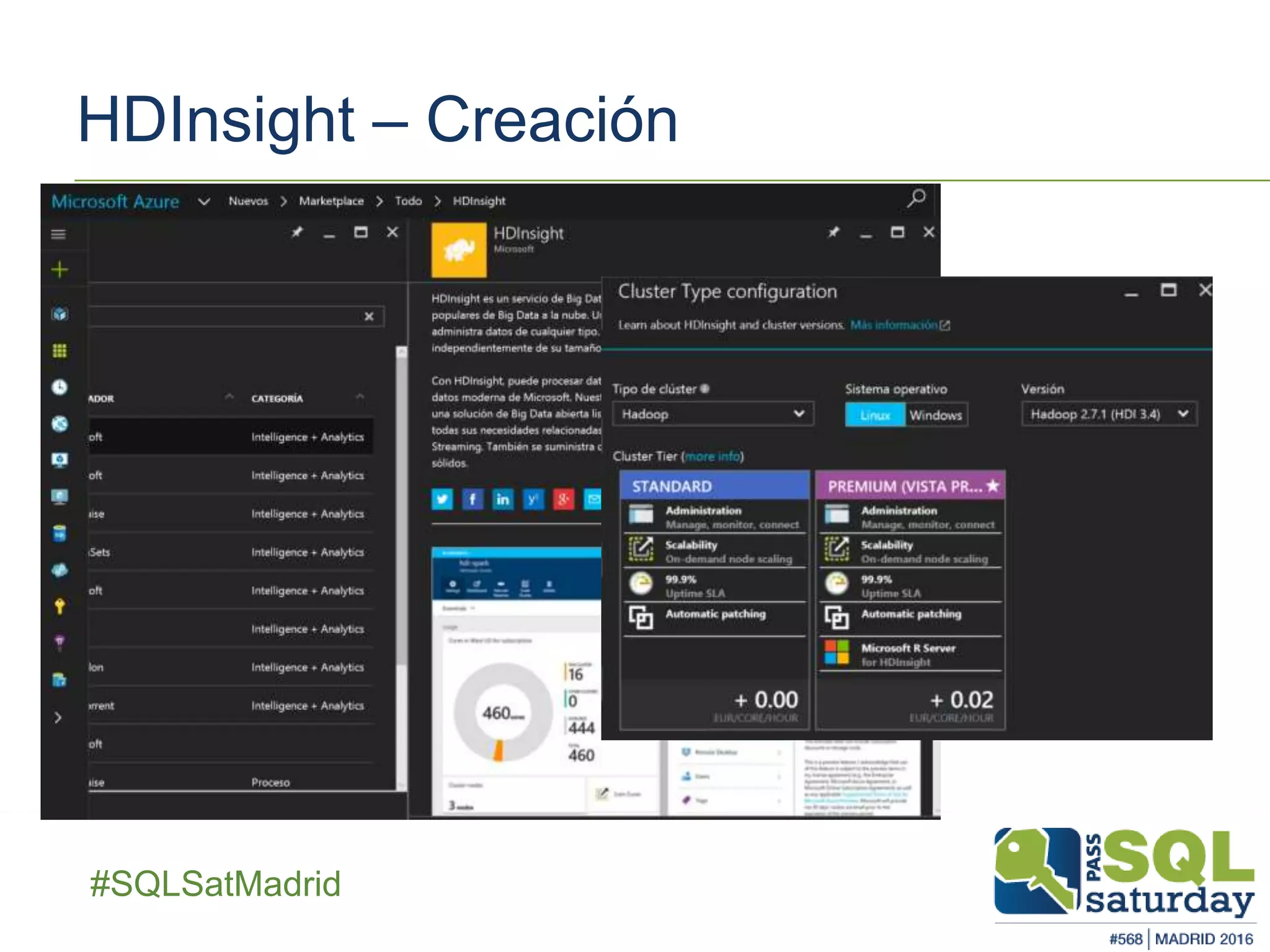Select Linux operating system
Image resolution: width=1270 pixels, height=952 pixels.
pyautogui.click(x=875, y=415)
